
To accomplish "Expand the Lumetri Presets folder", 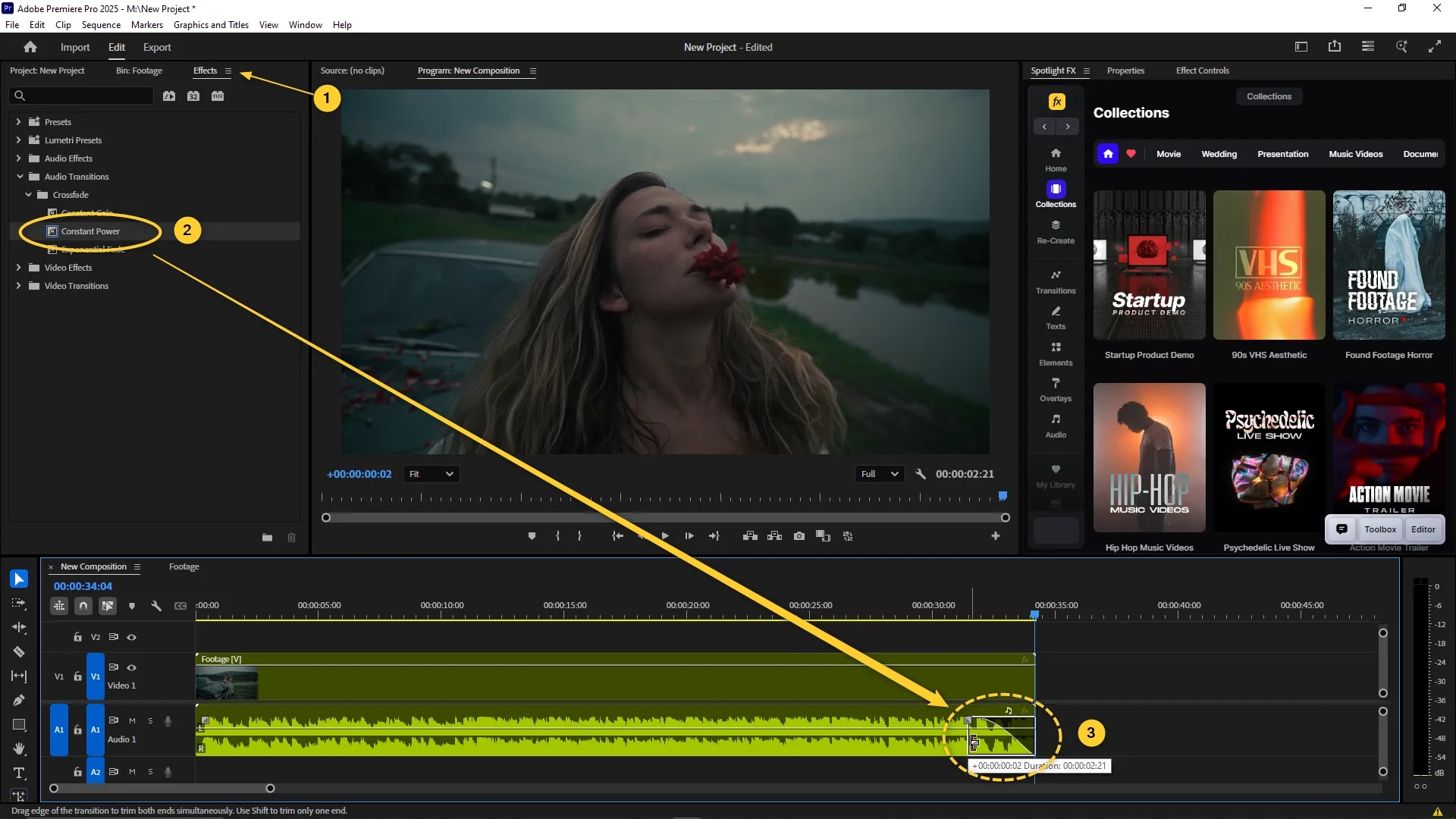I will click(18, 140).
